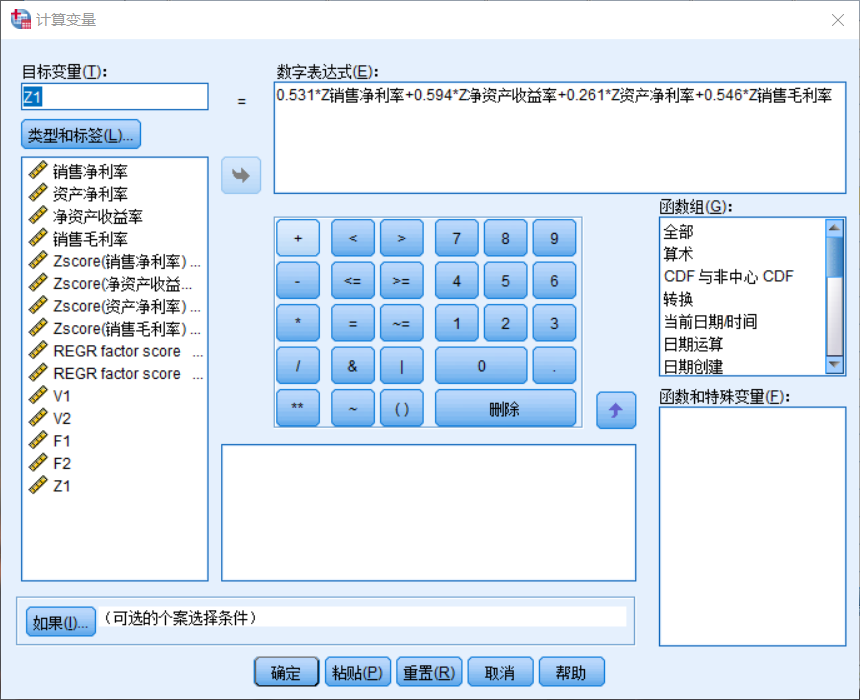Click the SPSS icon in the 计算变量 title bar
The height and width of the screenshot is (700, 860).
[20, 19]
